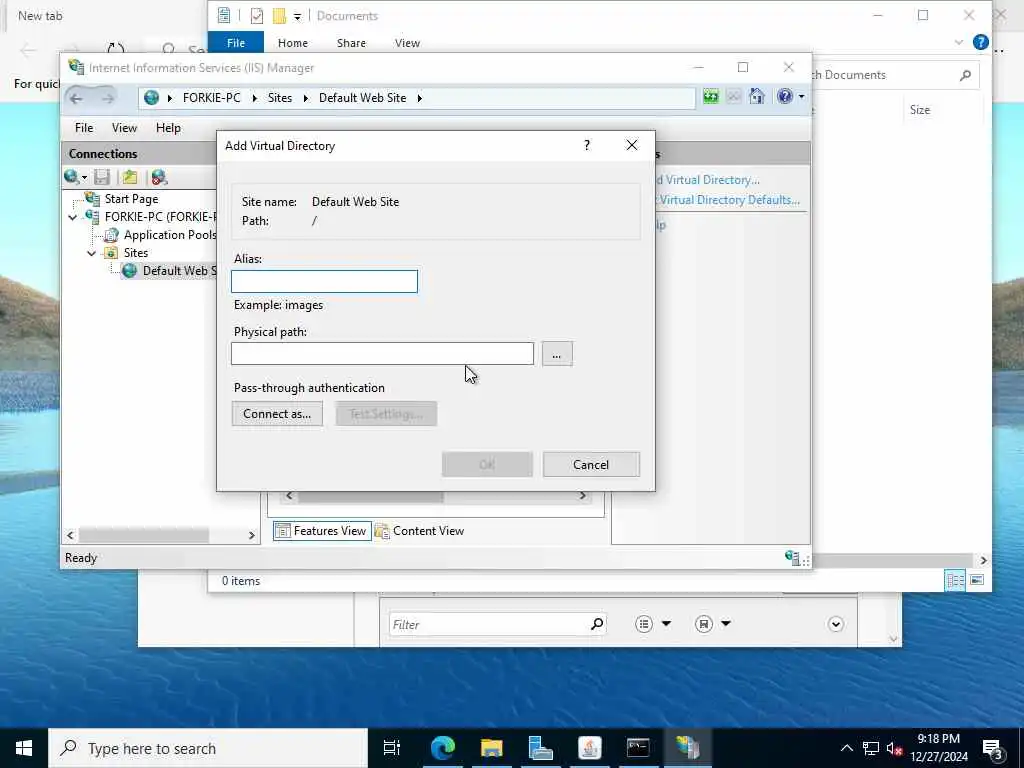Browse for physical path with ellipsis button
This screenshot has height=768, width=1024.
pyautogui.click(x=557, y=354)
